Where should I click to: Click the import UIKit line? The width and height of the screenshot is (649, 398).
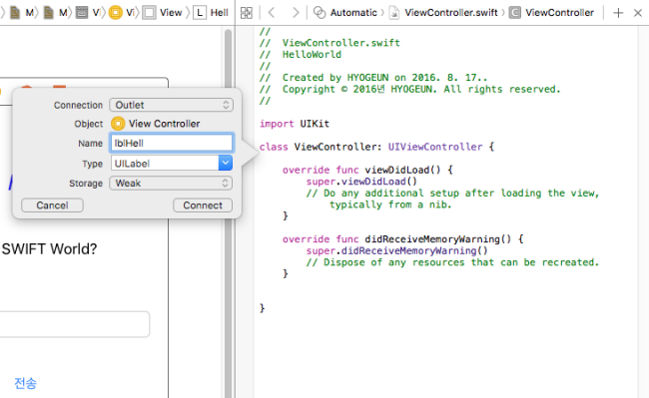pos(294,124)
